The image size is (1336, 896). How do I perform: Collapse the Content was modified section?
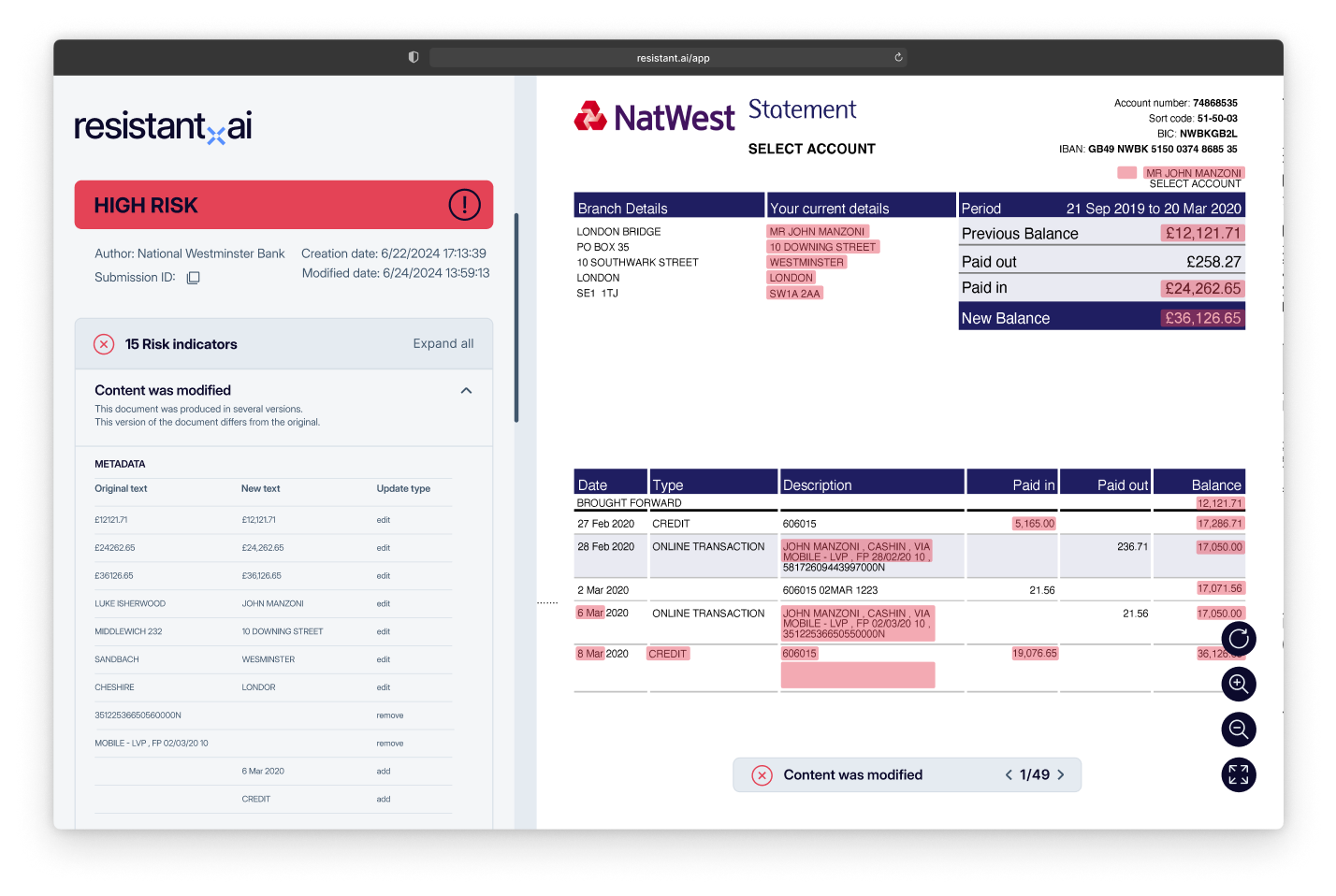click(466, 391)
